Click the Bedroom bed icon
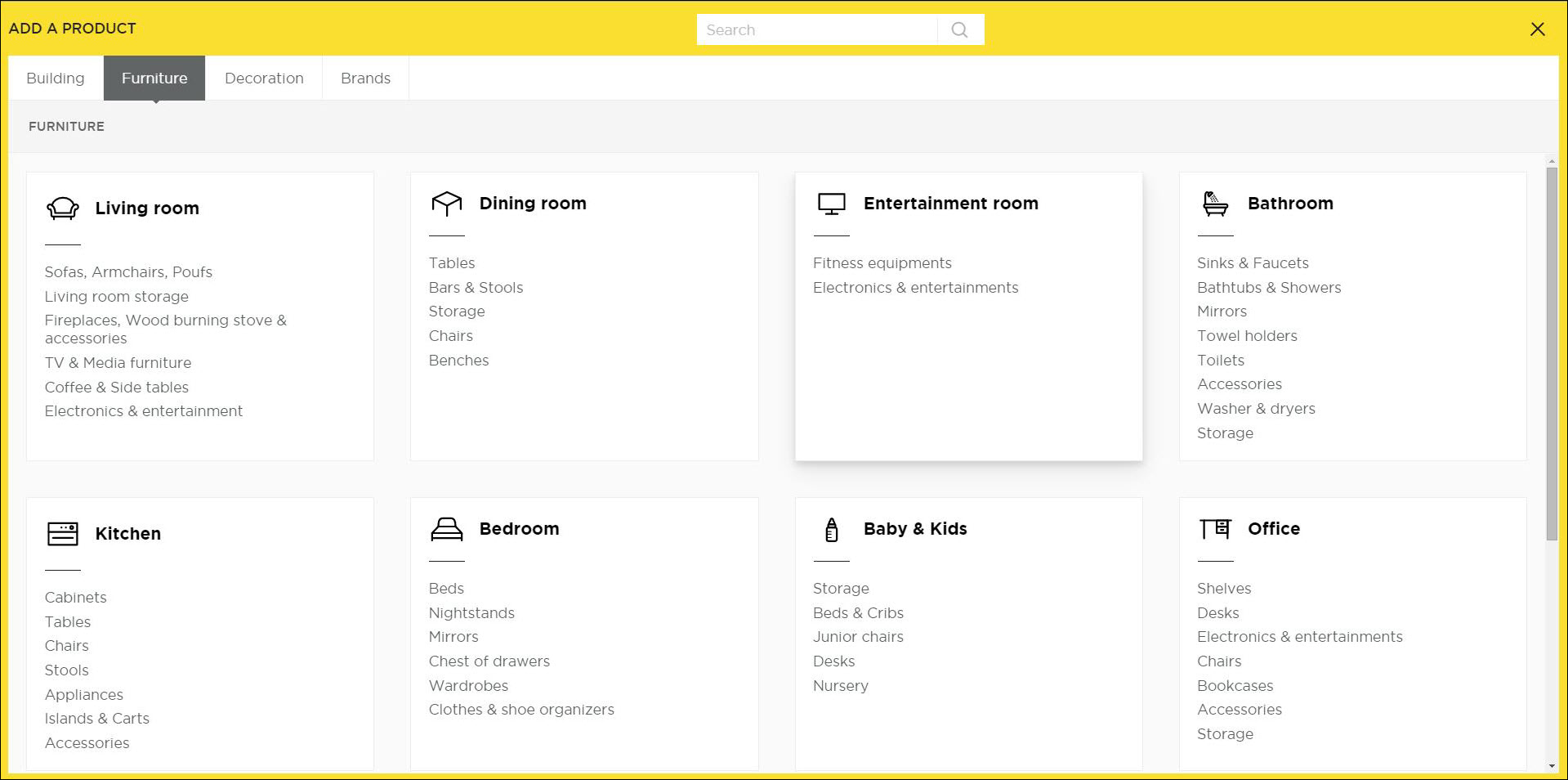 [x=447, y=530]
